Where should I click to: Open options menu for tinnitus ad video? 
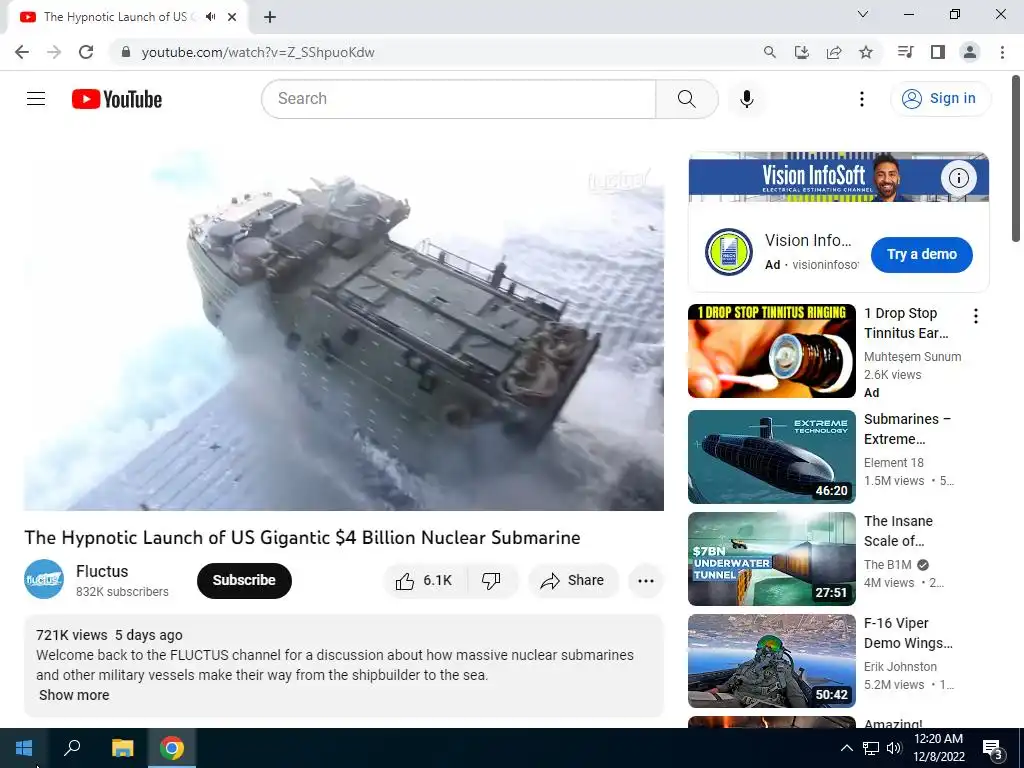click(976, 316)
